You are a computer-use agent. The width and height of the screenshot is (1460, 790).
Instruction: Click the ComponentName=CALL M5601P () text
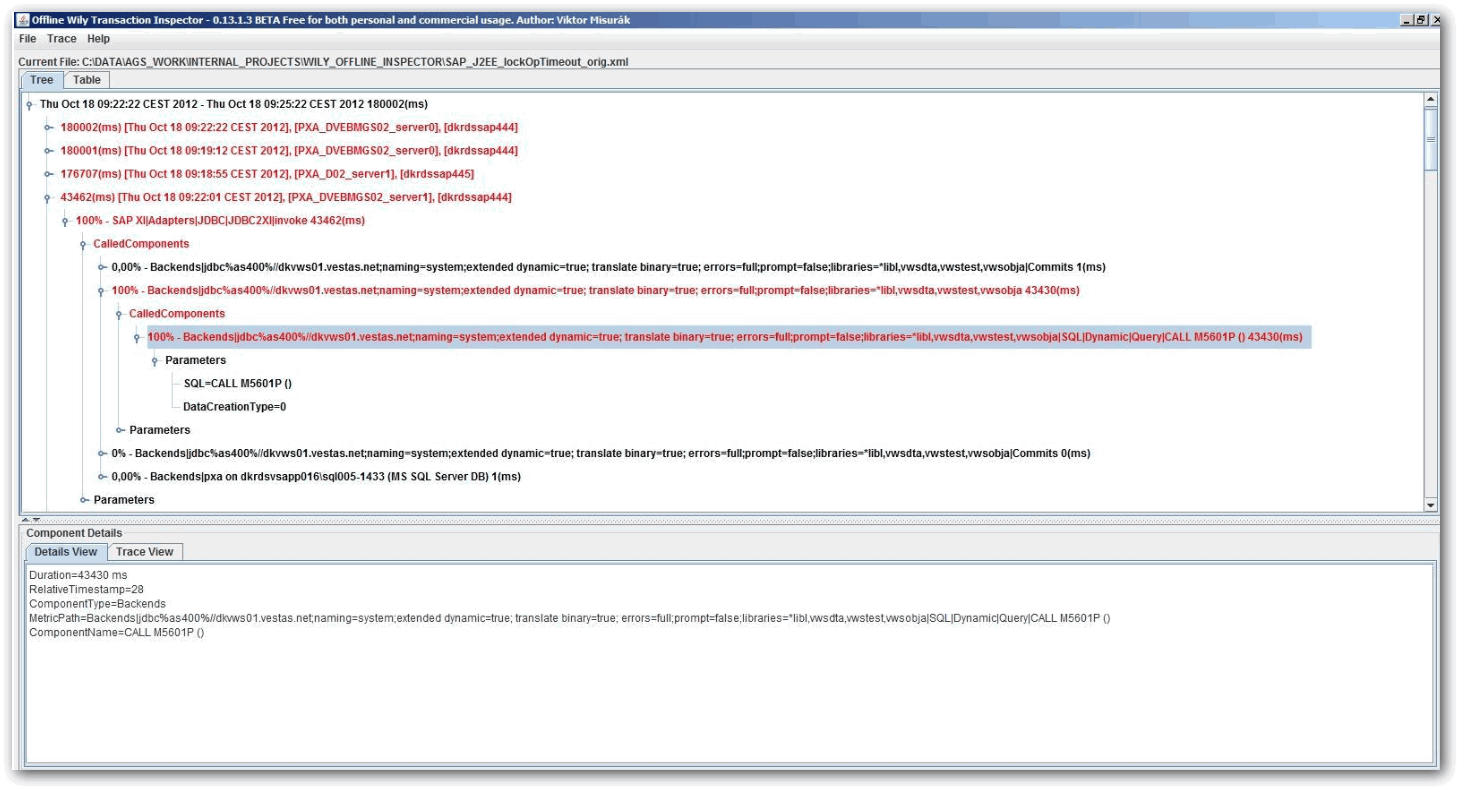click(x=116, y=632)
